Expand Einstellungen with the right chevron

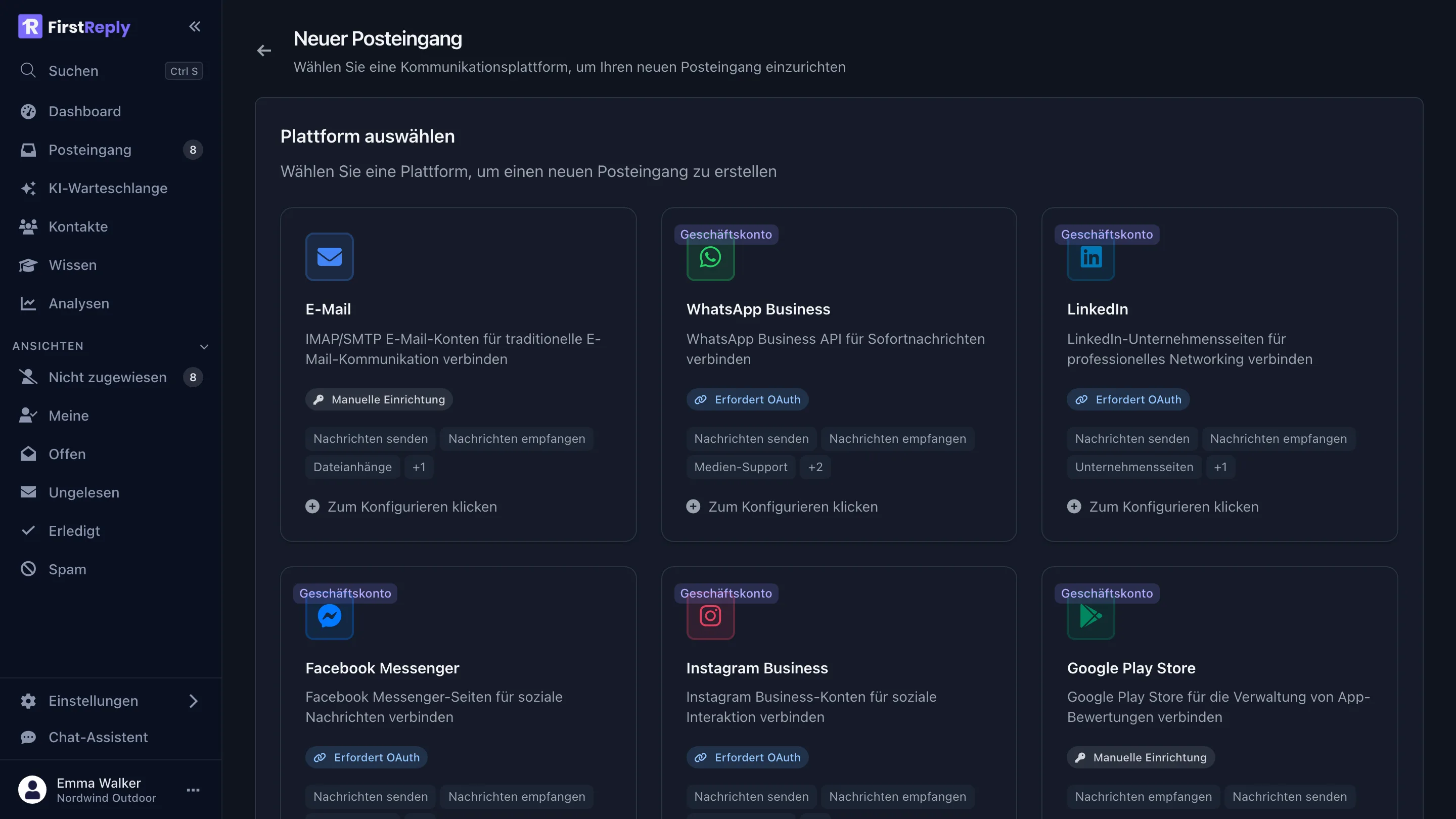(193, 701)
